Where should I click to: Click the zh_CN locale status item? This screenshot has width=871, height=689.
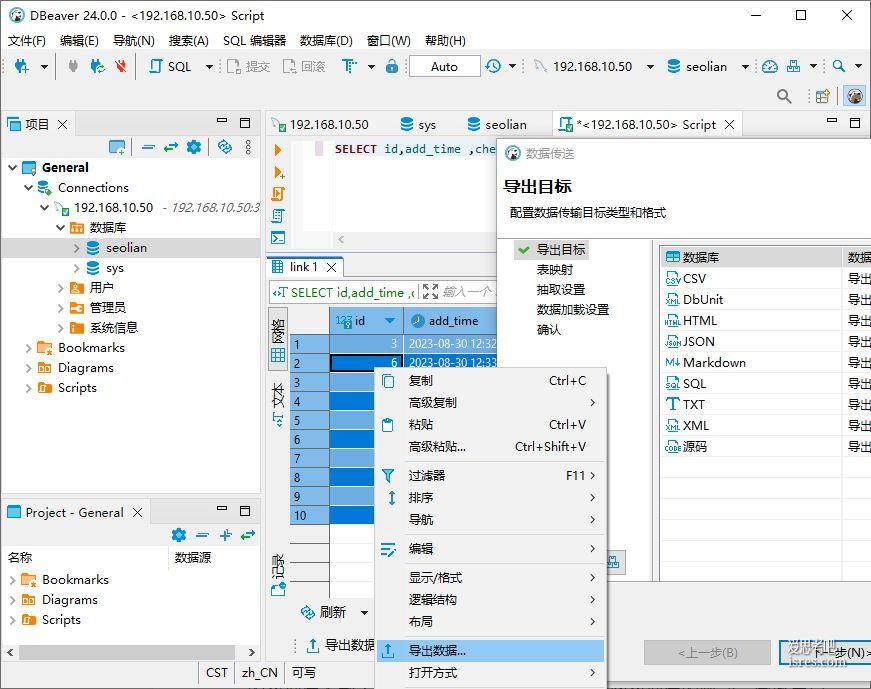[x=259, y=673]
